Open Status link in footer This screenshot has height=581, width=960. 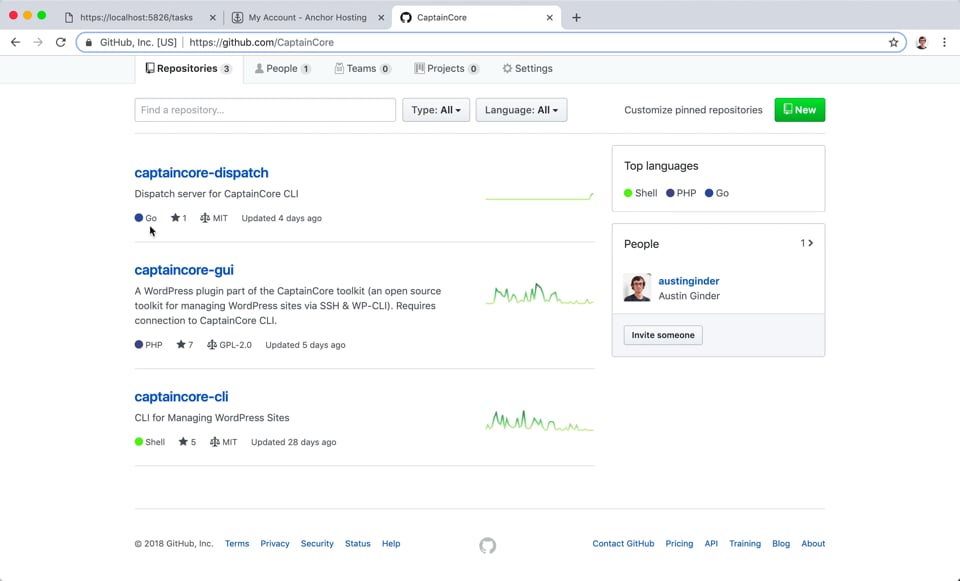358,544
